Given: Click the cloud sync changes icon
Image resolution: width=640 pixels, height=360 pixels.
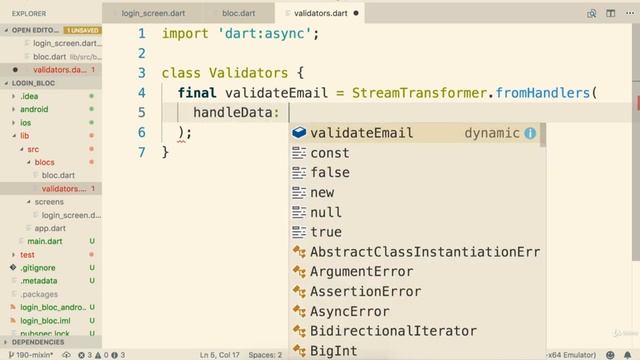Looking at the screenshot, I should 66,355.
